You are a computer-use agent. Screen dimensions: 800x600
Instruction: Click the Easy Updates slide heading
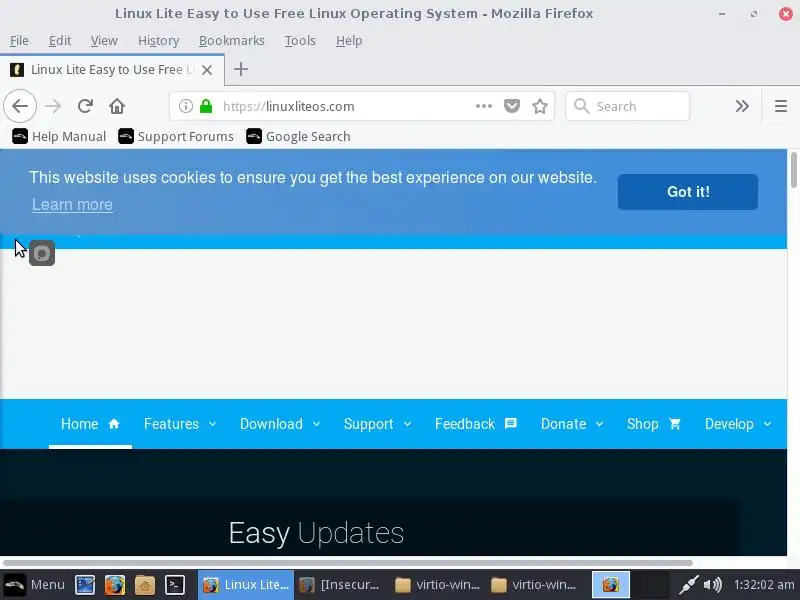click(316, 533)
